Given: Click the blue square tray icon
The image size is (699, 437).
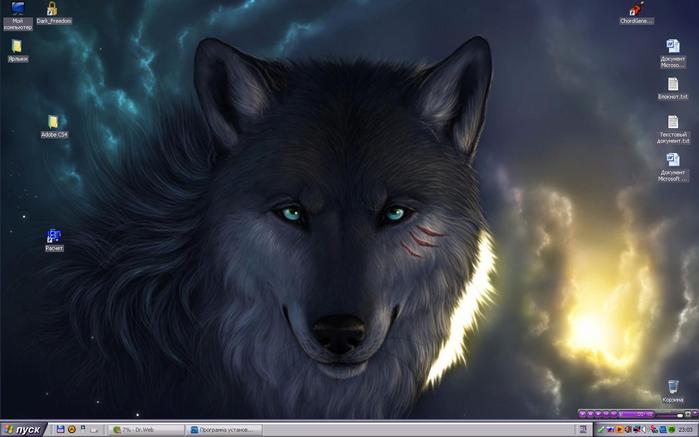Looking at the screenshot, I should 663,429.
